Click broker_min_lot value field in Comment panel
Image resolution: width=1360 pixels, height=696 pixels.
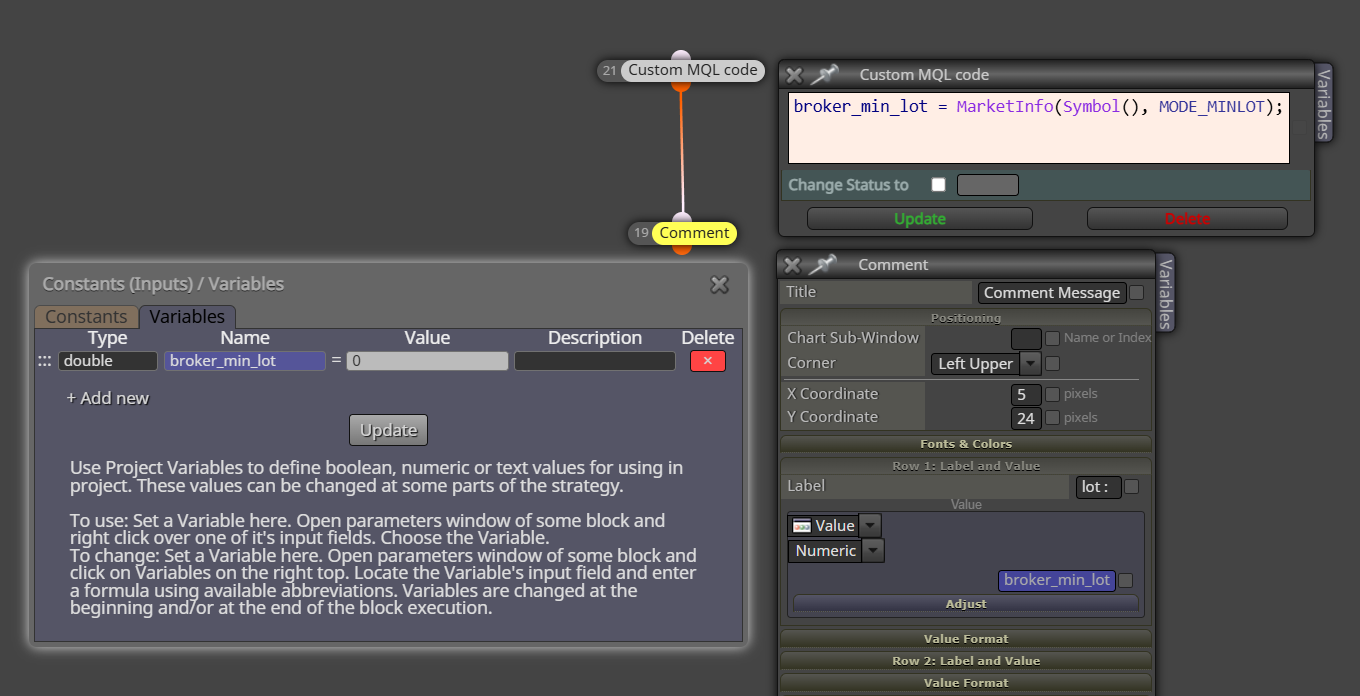(x=1057, y=581)
